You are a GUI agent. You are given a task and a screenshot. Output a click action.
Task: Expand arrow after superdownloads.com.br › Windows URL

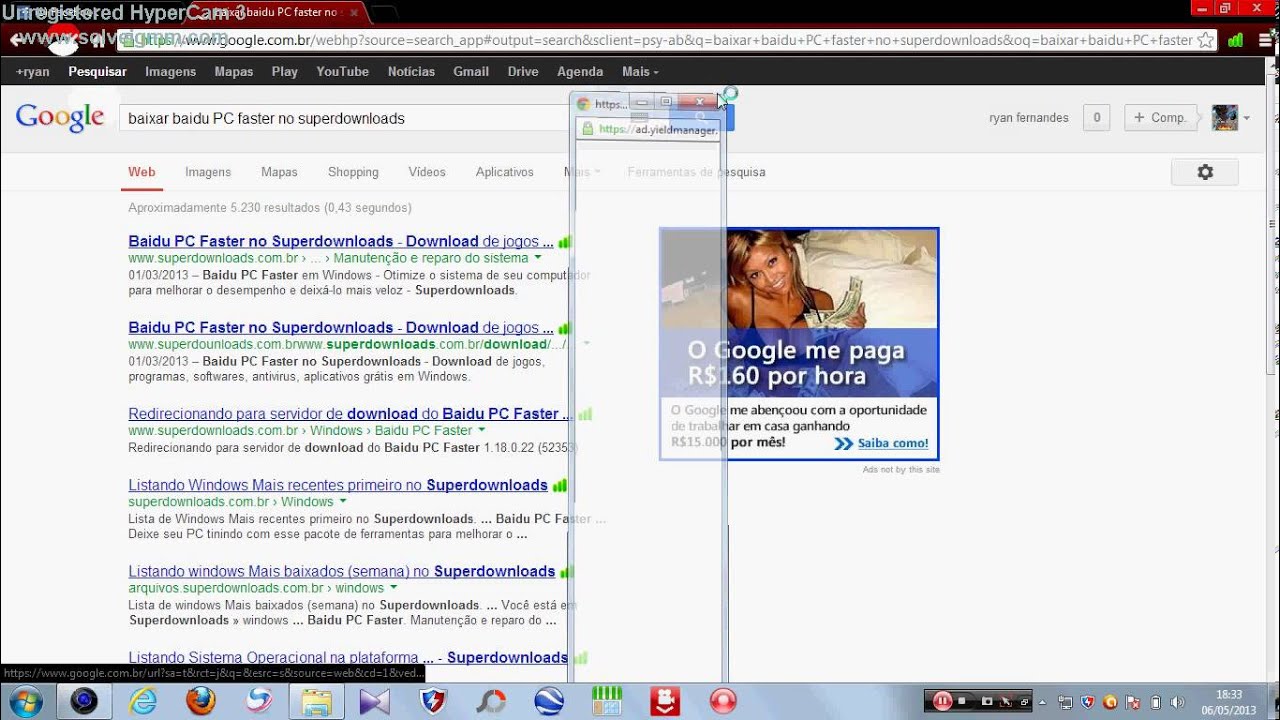343,502
